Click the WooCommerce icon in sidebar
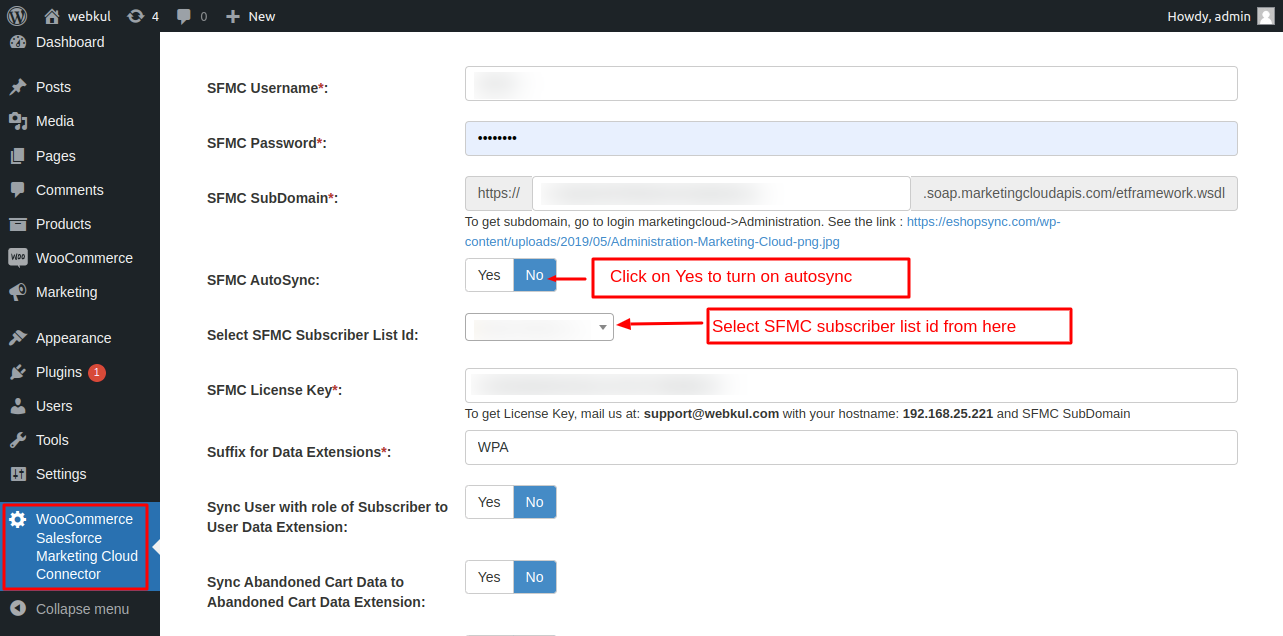 tap(18, 258)
